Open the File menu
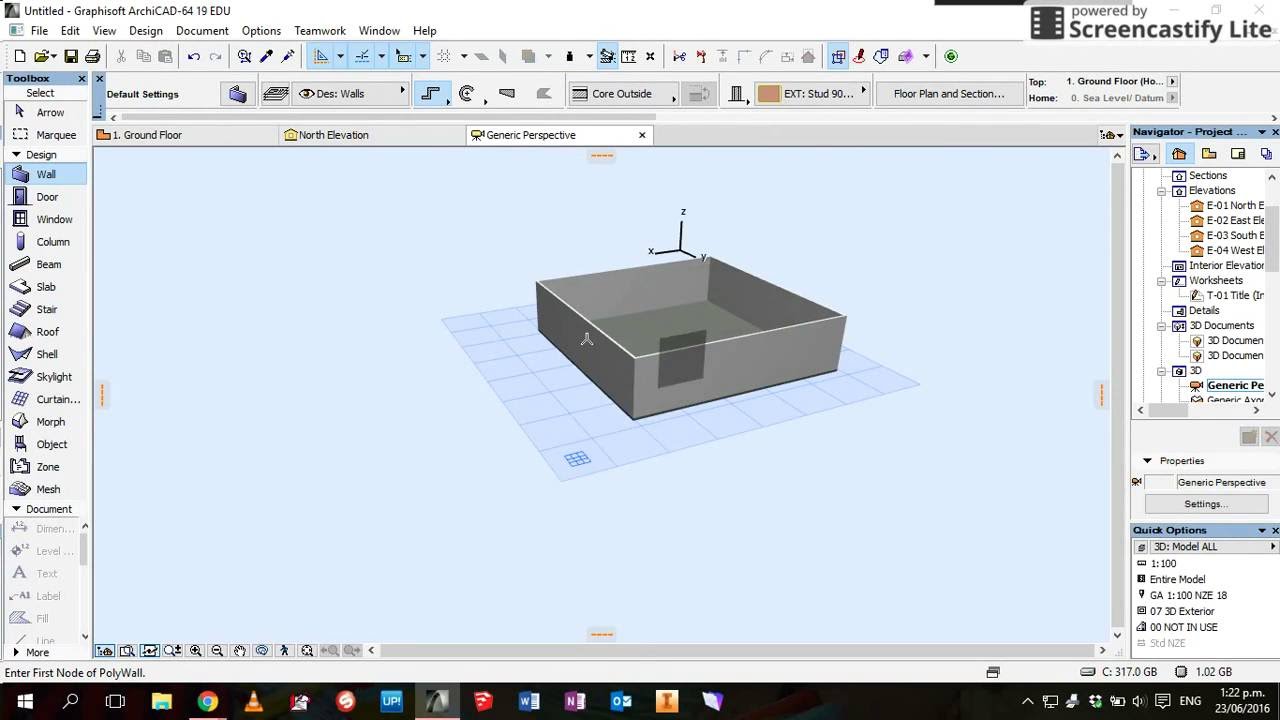Viewport: 1280px width, 720px height. 39,31
